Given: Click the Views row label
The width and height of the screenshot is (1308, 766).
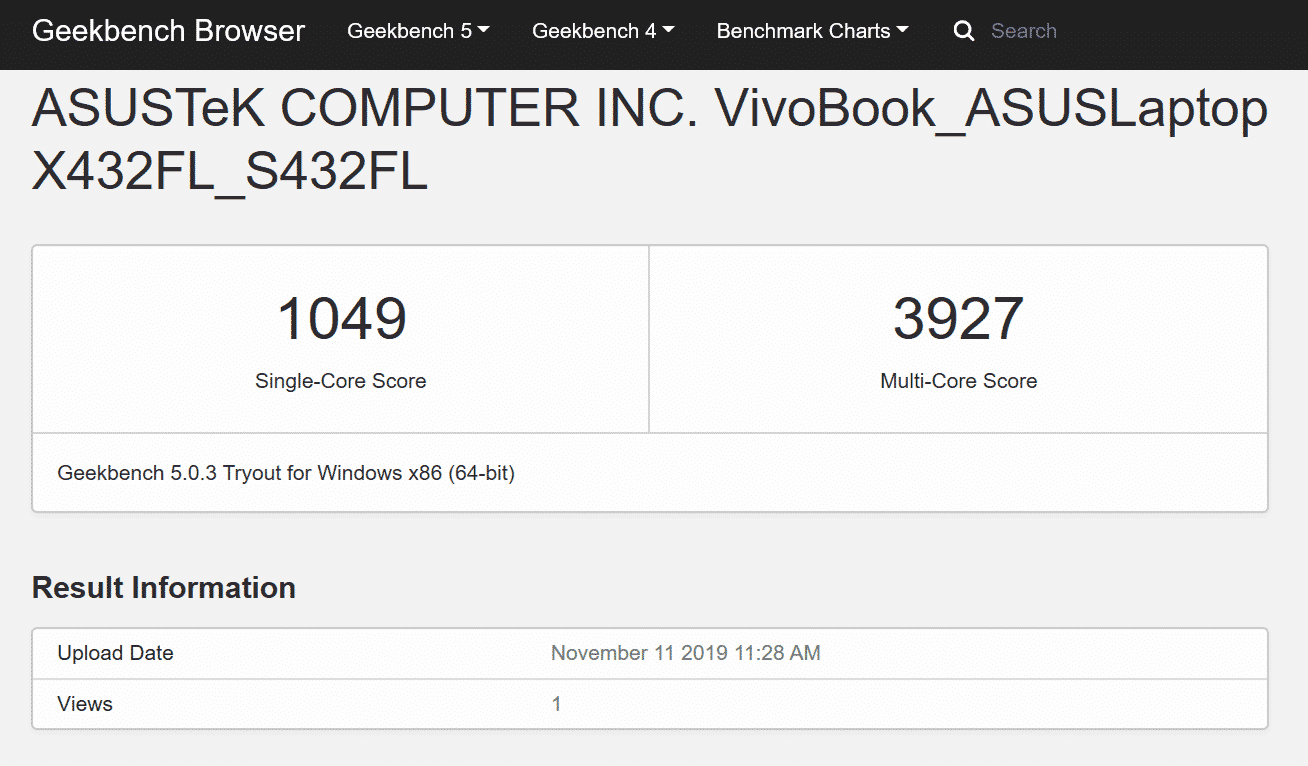Looking at the screenshot, I should coord(85,704).
